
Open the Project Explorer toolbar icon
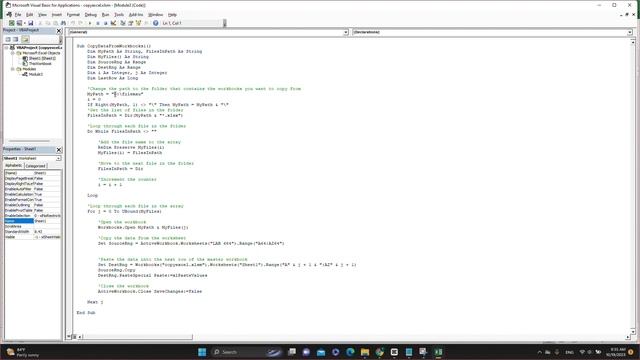(x=123, y=23)
